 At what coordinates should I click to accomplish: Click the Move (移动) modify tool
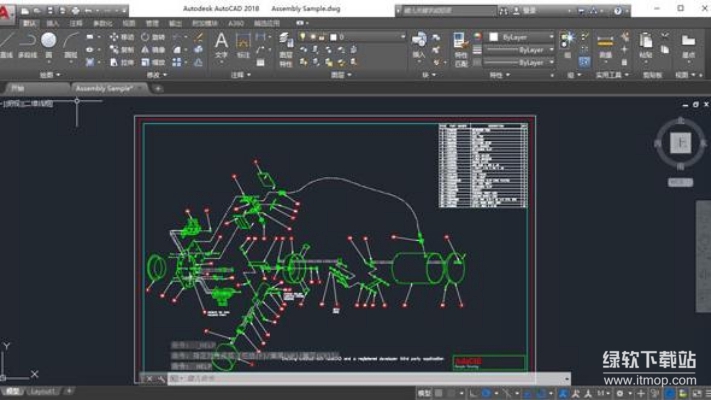pyautogui.click(x=122, y=37)
